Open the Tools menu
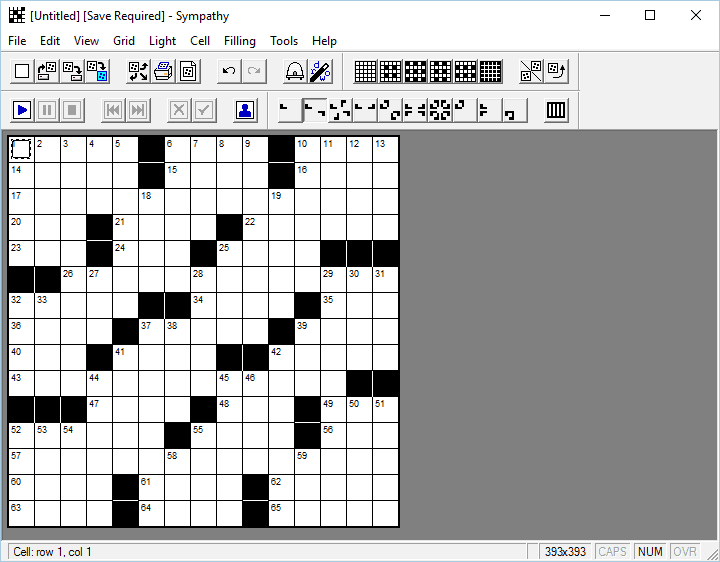 pyautogui.click(x=284, y=41)
